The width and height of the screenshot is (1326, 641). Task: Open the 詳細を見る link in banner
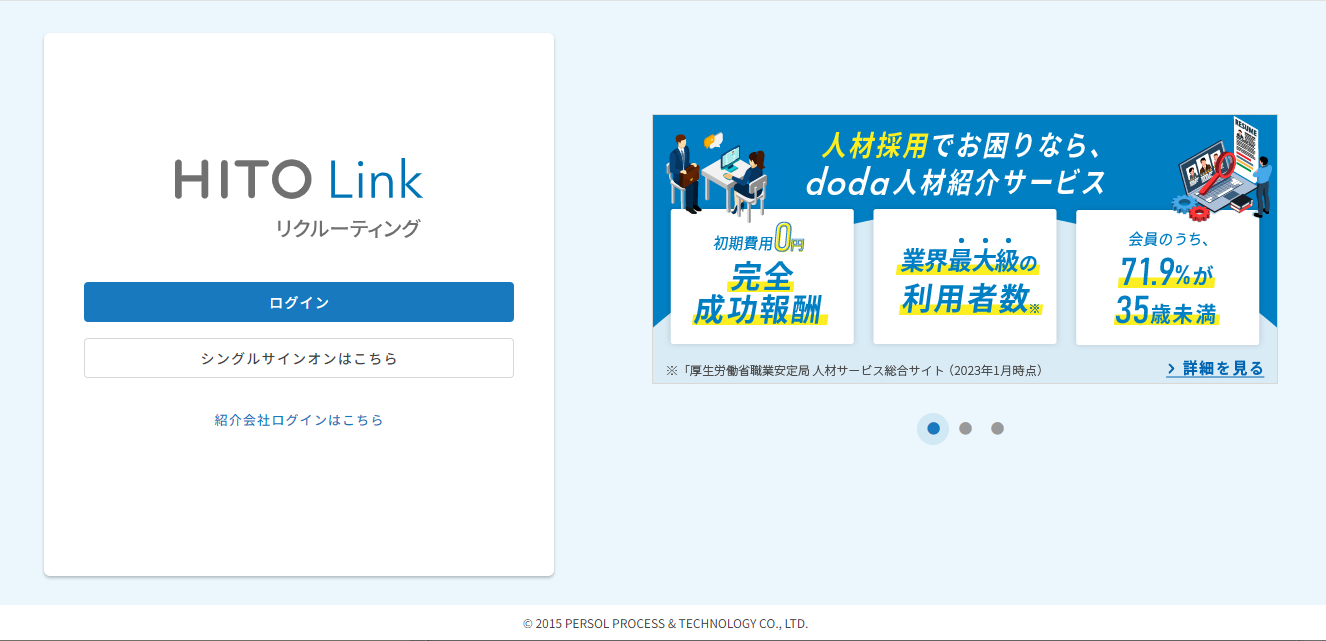(x=1215, y=369)
